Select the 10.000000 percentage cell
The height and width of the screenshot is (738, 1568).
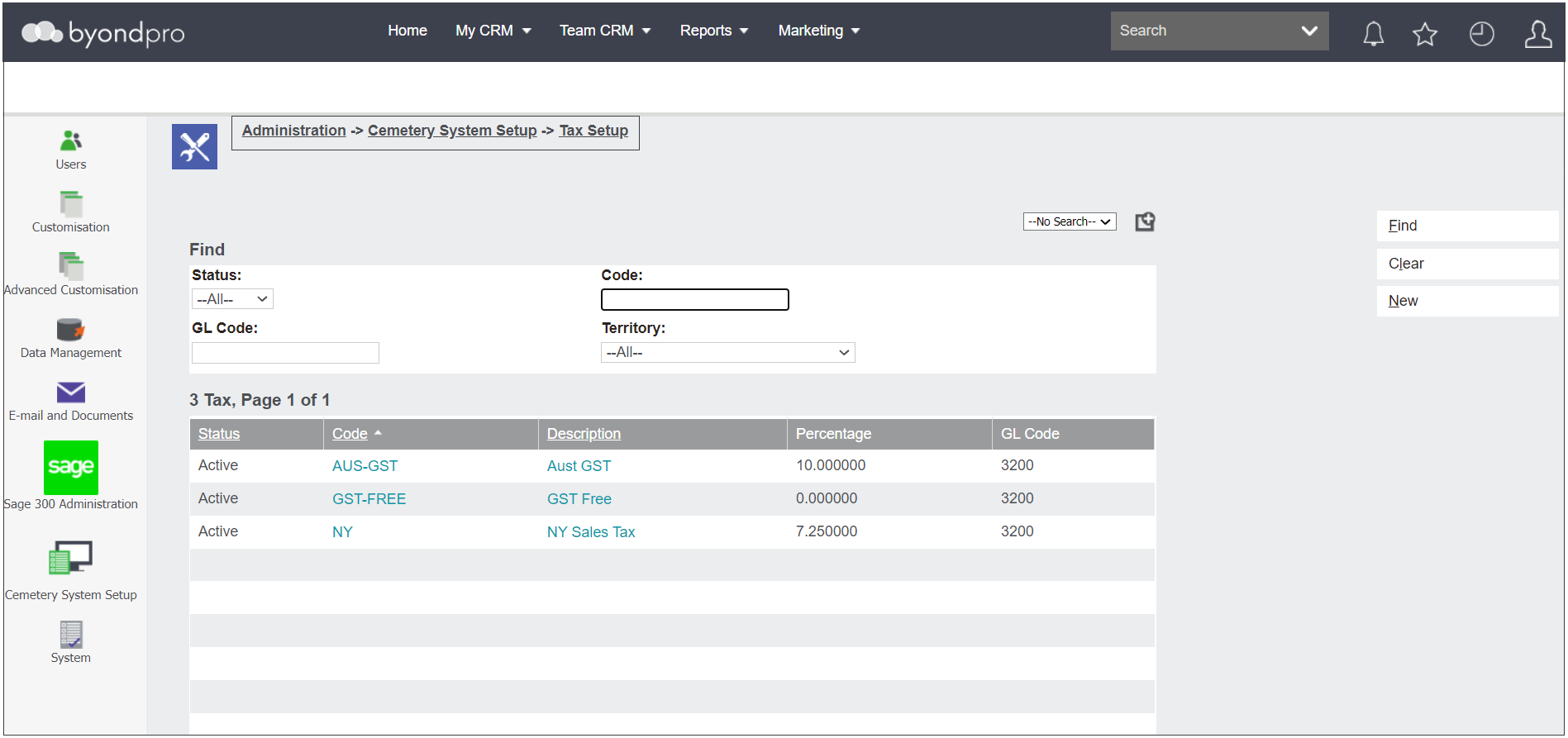[x=831, y=465]
